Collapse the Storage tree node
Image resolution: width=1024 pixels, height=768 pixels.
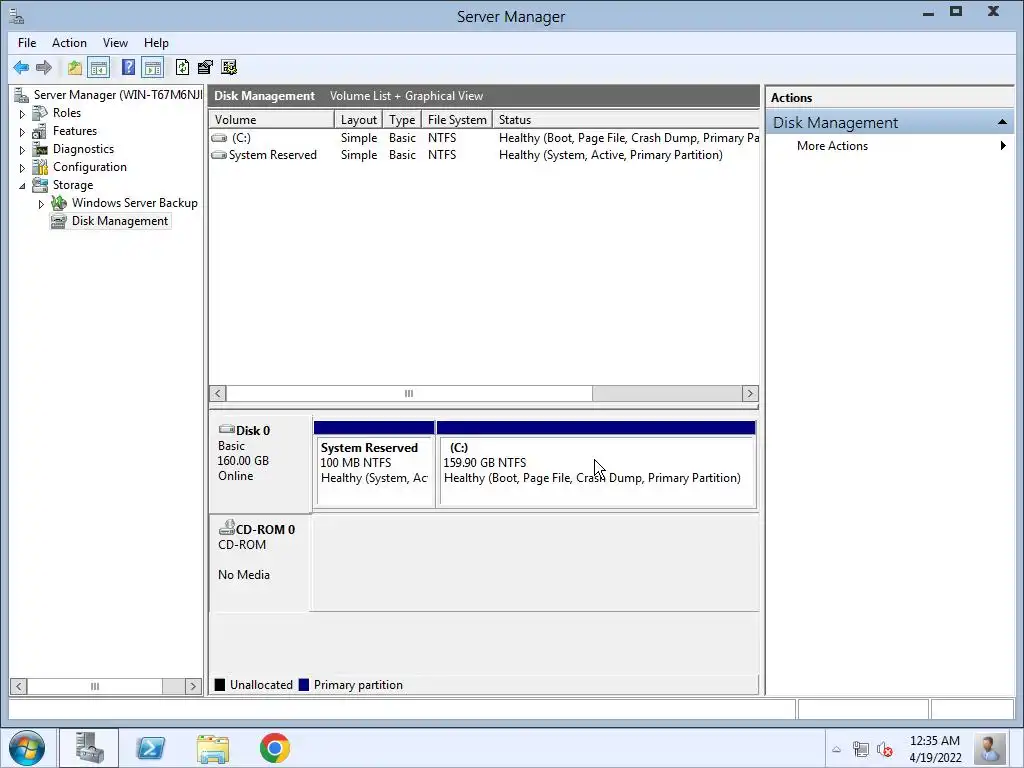coord(22,185)
